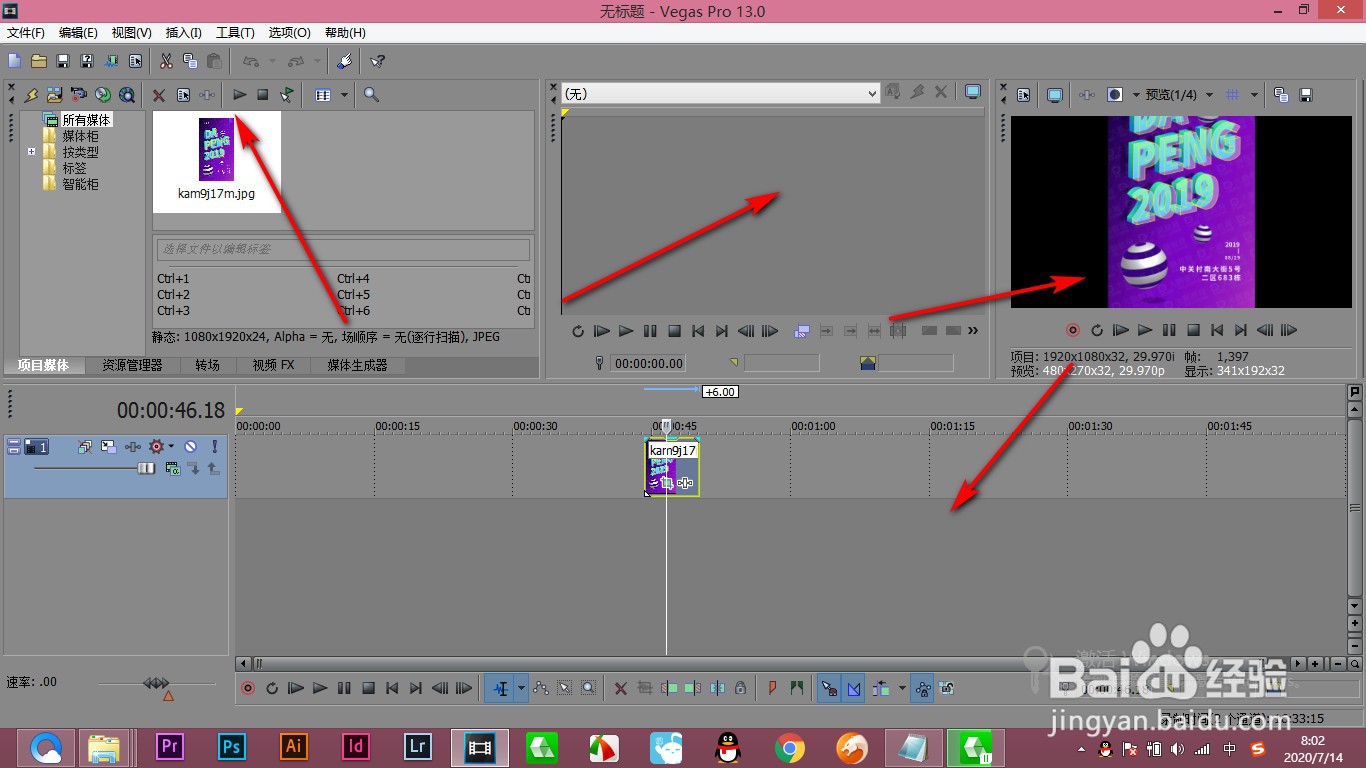The width and height of the screenshot is (1366, 768).
Task: Create a new project from main toolbar
Action: 14,61
